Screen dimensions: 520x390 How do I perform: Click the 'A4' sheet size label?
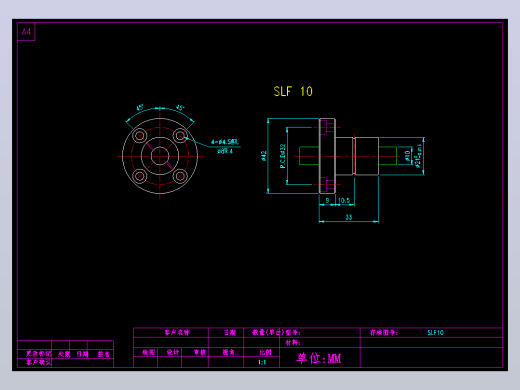tap(26, 32)
